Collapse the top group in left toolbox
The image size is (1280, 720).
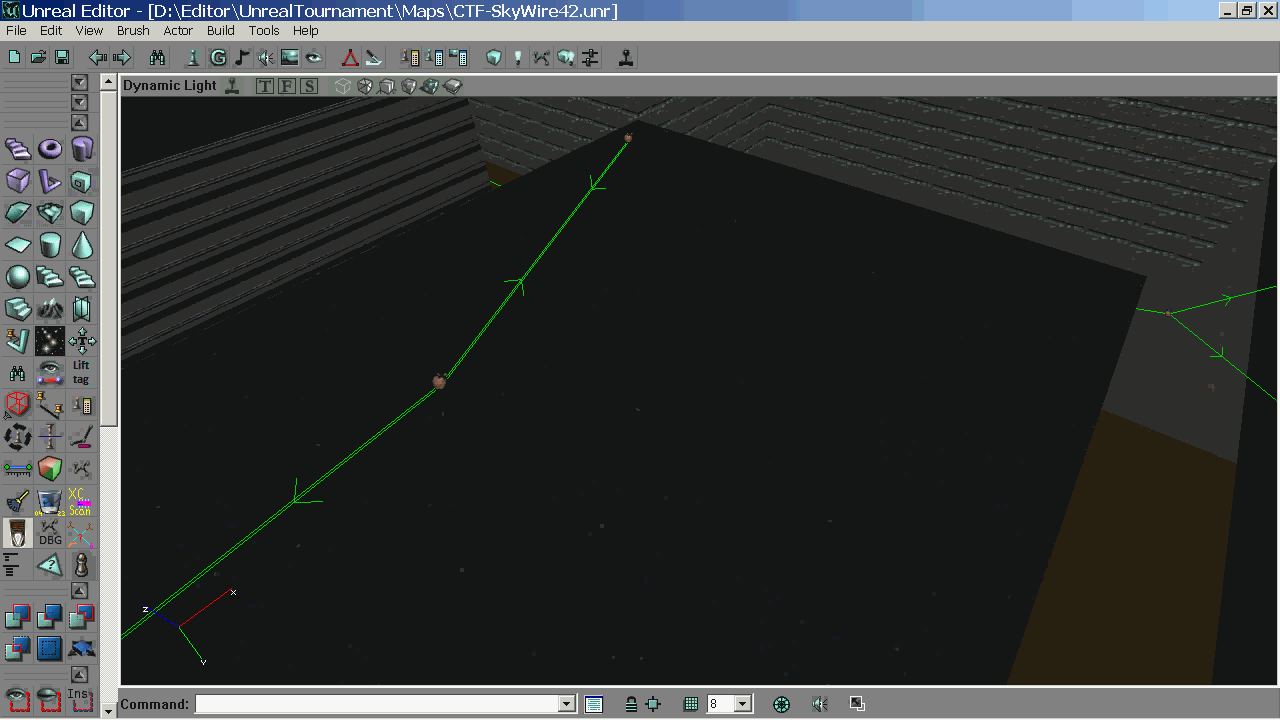(x=80, y=82)
